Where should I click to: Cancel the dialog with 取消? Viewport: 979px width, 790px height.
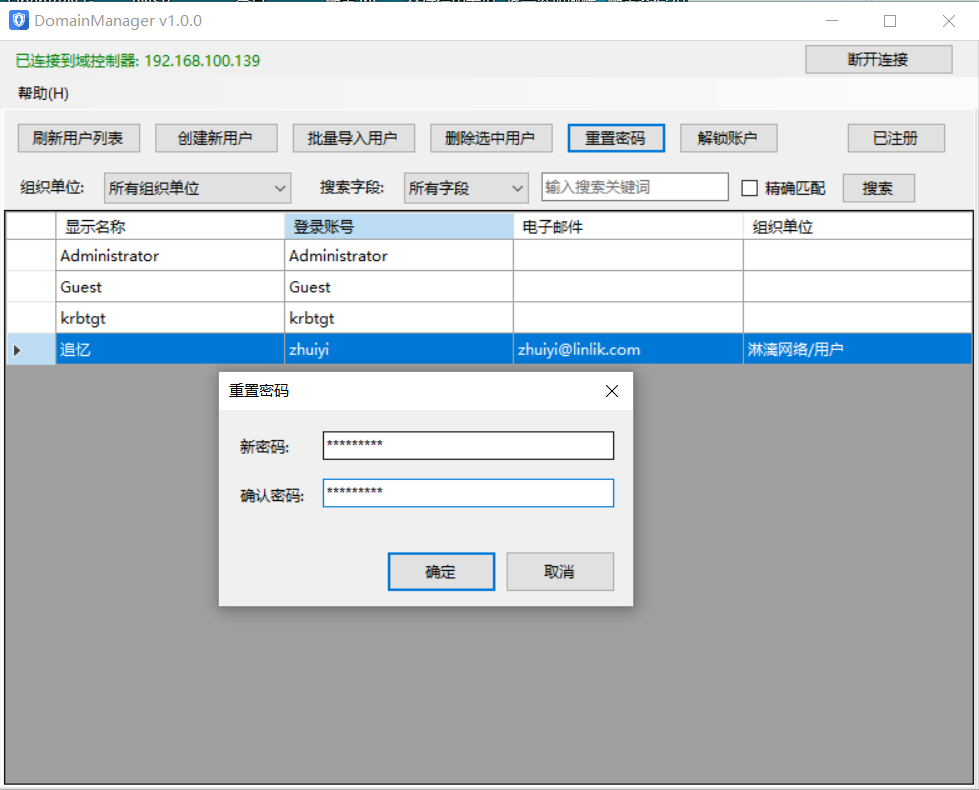(560, 571)
